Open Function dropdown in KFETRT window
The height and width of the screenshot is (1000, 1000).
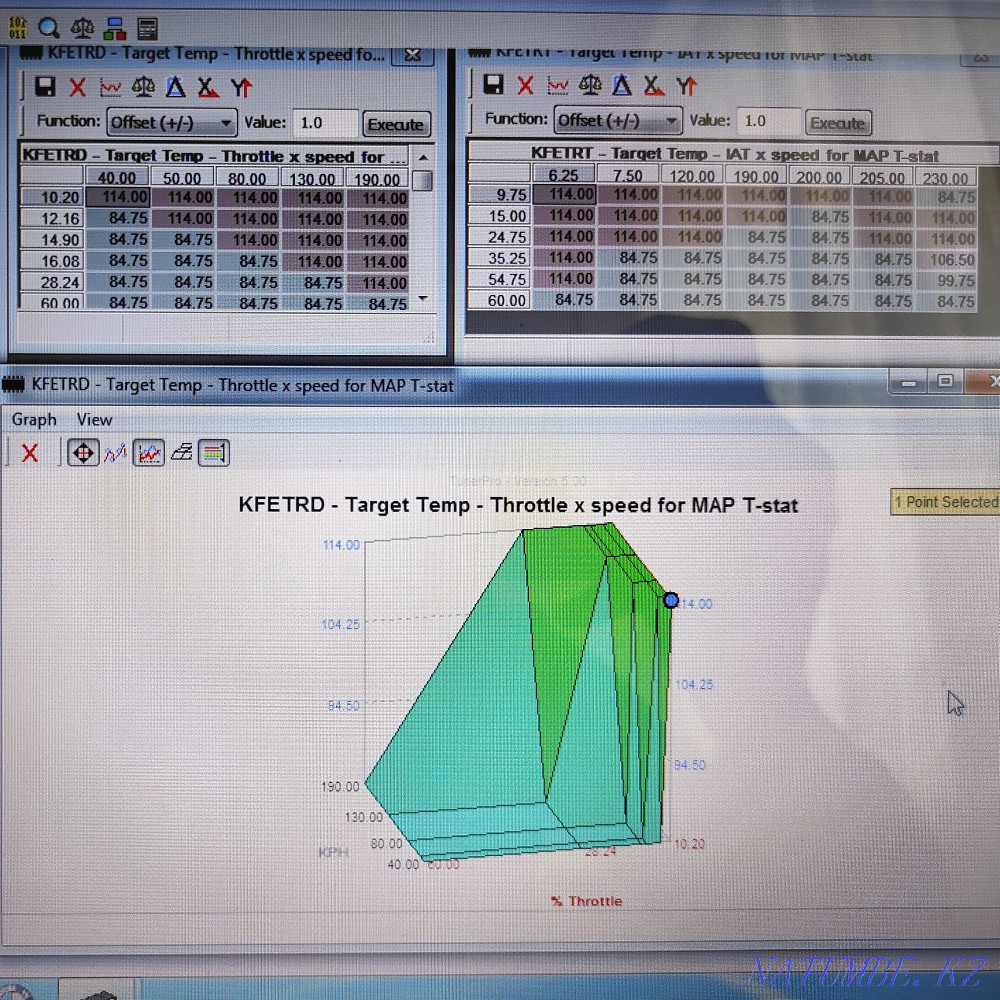pyautogui.click(x=618, y=121)
